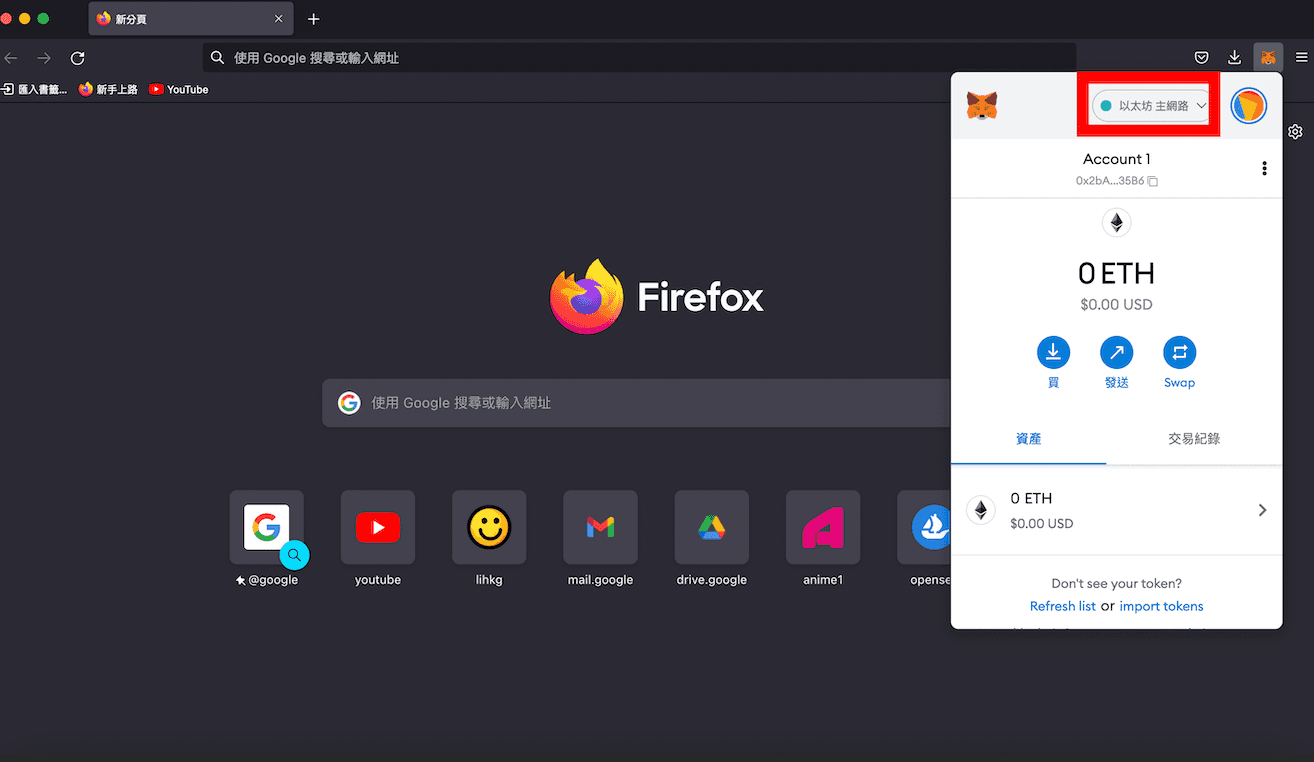Click the ETH icon in asset list

click(x=981, y=510)
